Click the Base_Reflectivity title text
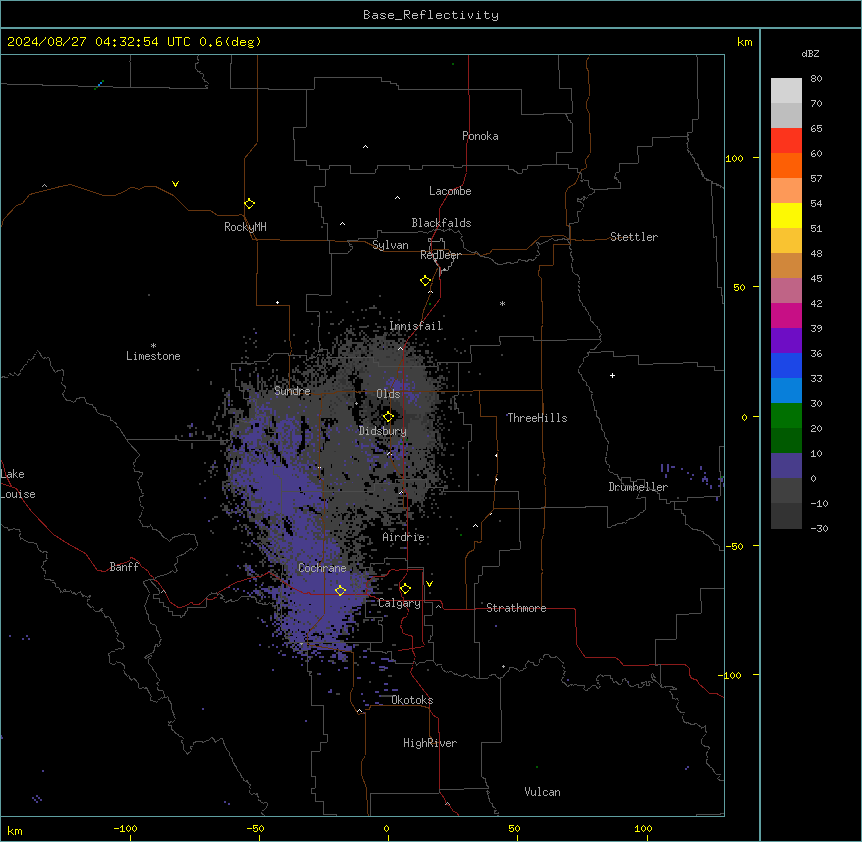This screenshot has height=842, width=862. [431, 15]
